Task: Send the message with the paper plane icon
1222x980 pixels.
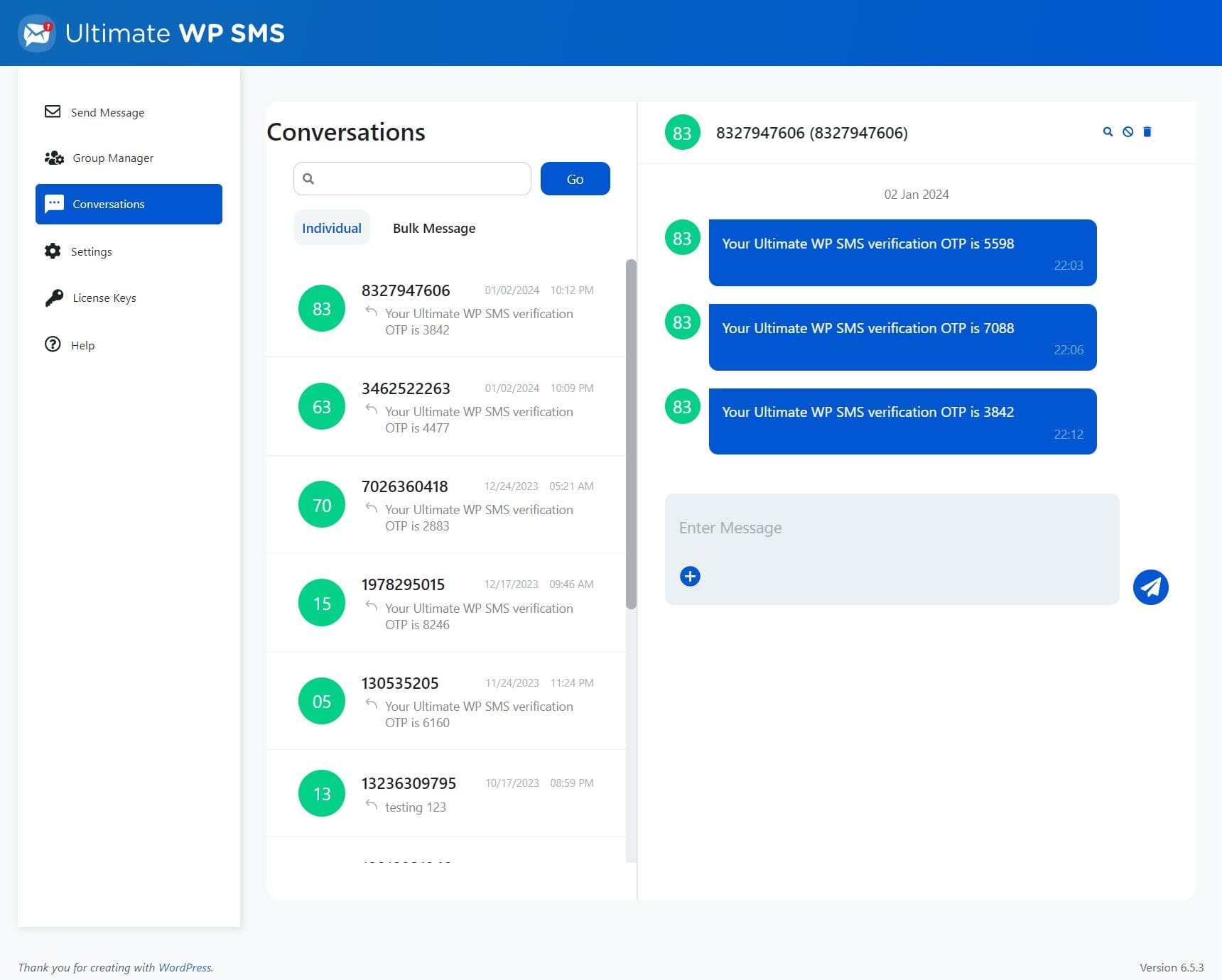Action: point(1151,587)
